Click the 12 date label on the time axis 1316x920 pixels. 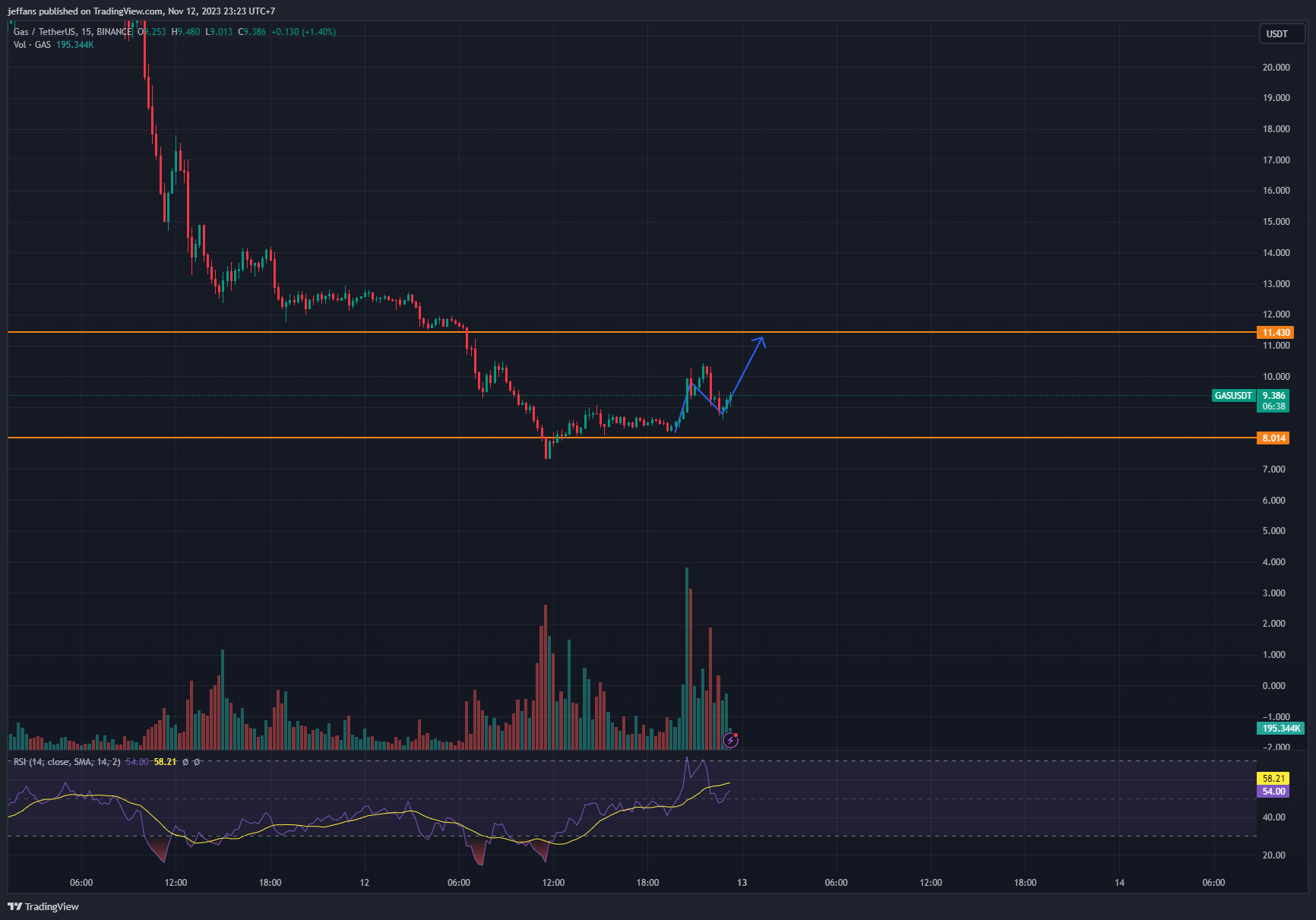(365, 883)
